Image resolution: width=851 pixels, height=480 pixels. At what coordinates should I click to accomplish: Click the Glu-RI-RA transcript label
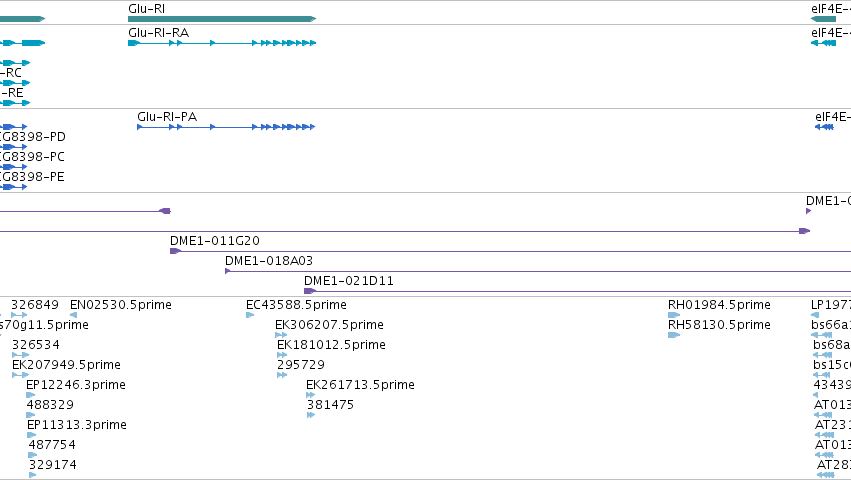click(158, 33)
